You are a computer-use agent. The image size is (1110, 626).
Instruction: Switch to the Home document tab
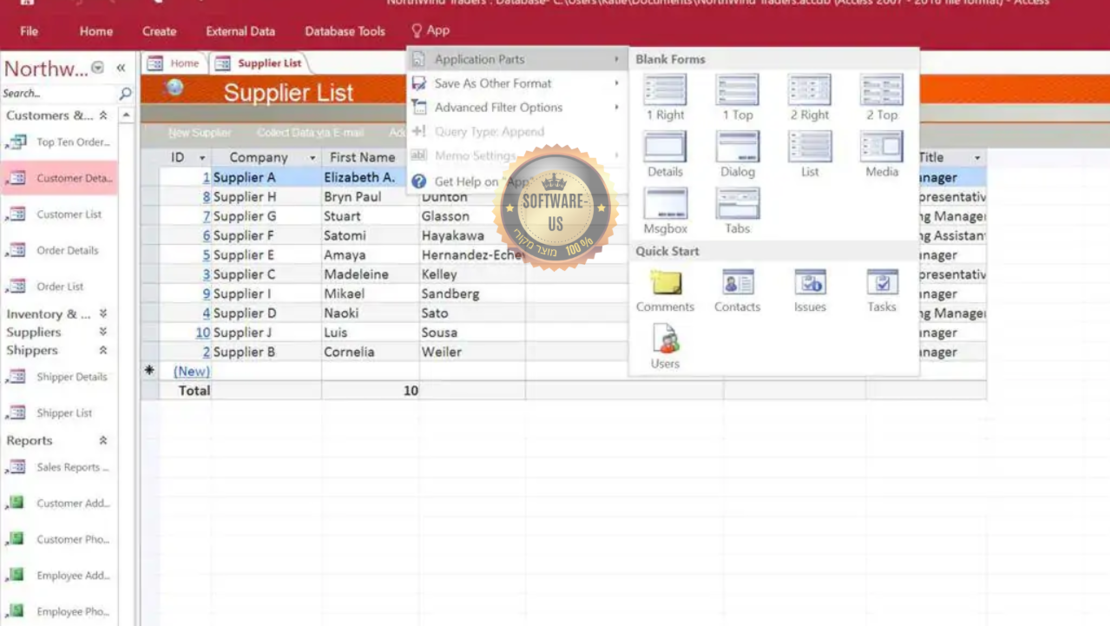point(174,63)
